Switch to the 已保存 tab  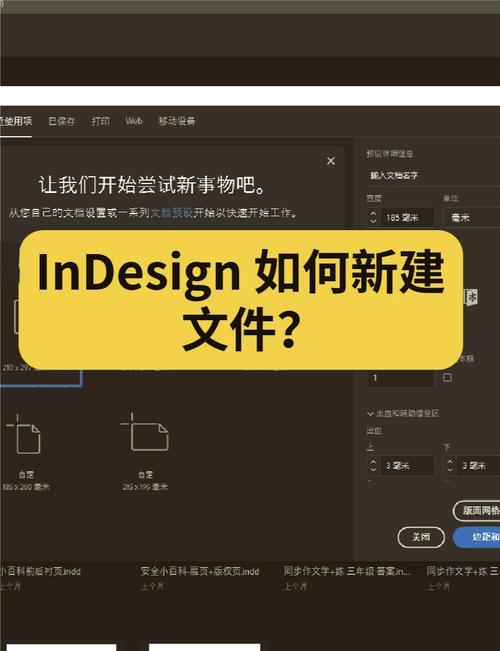[x=61, y=121]
